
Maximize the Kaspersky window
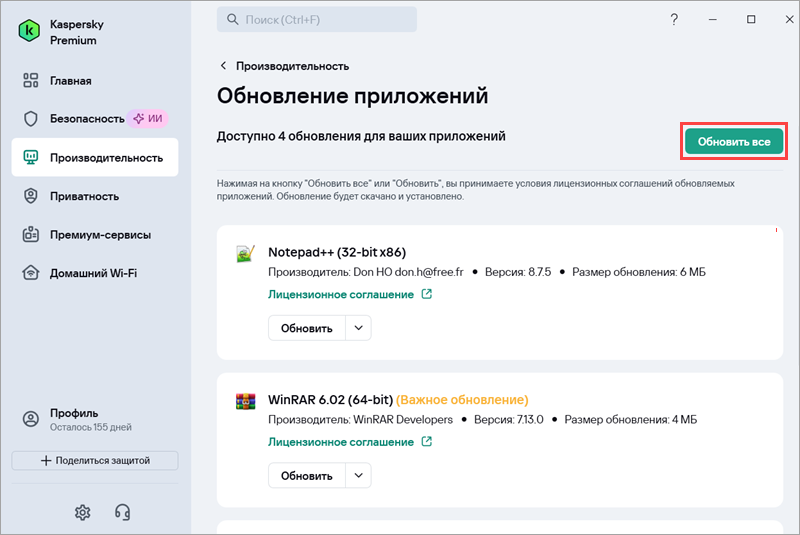(x=751, y=19)
